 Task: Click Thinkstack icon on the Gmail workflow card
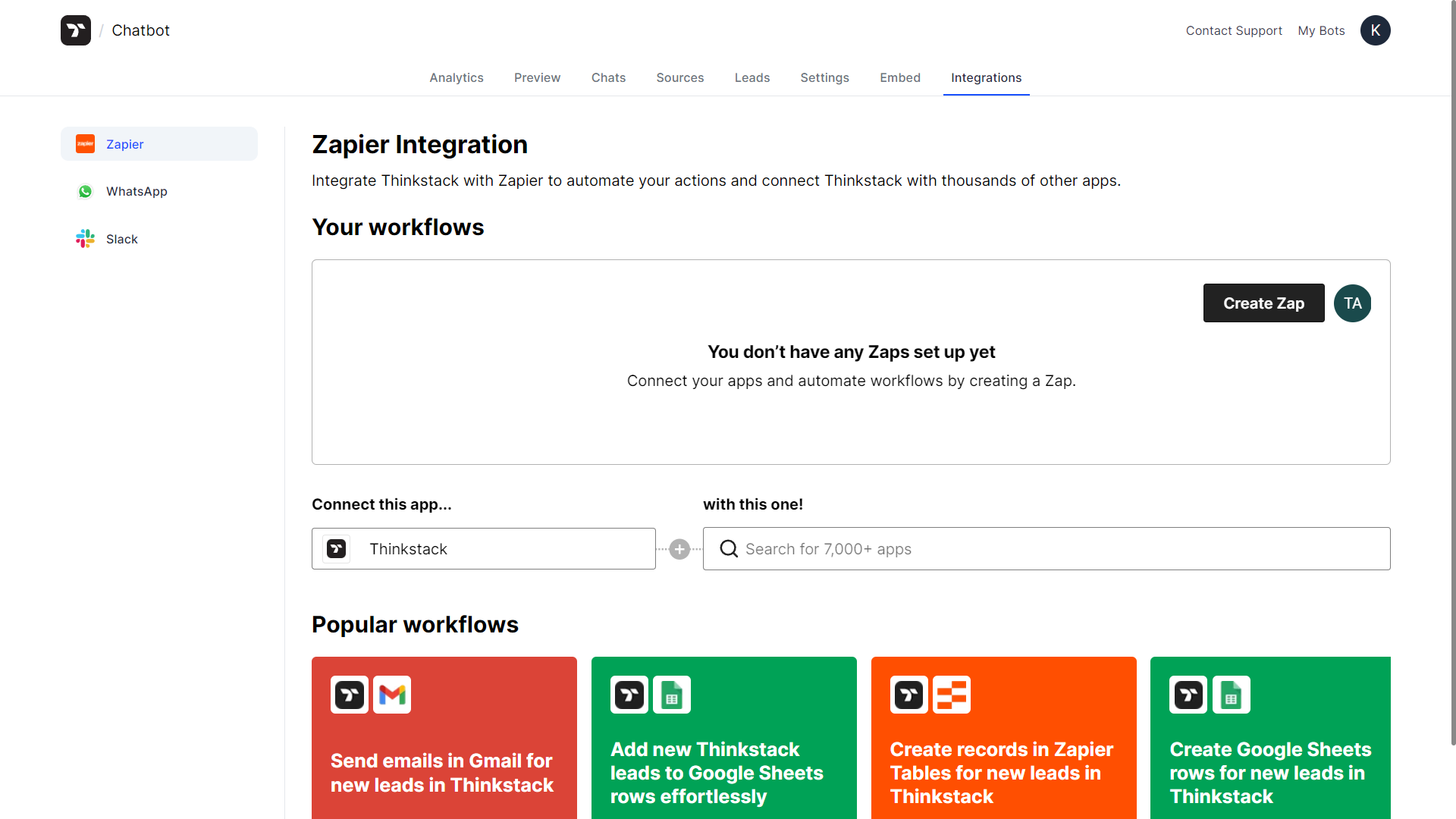(x=350, y=695)
